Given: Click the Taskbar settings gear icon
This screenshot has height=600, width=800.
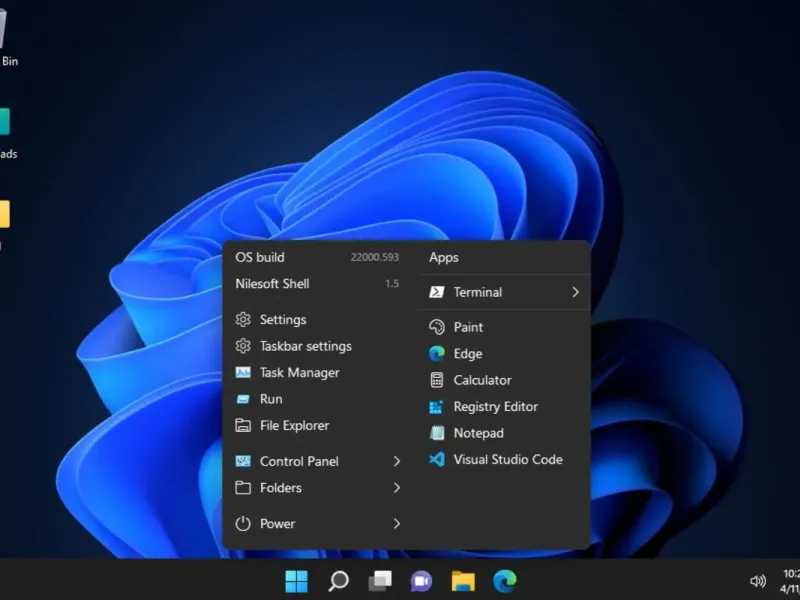Looking at the screenshot, I should pos(243,346).
